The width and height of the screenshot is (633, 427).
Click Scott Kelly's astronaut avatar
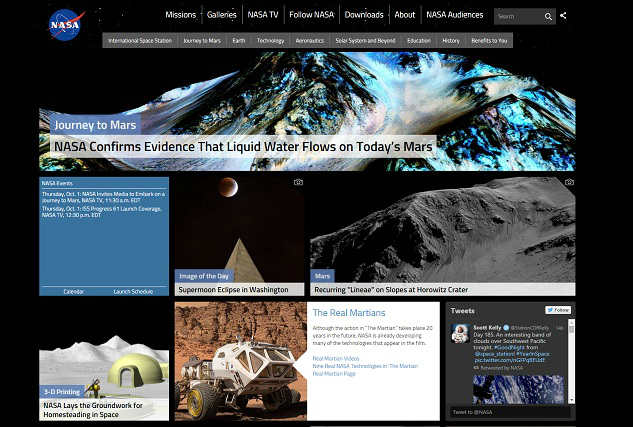[460, 333]
